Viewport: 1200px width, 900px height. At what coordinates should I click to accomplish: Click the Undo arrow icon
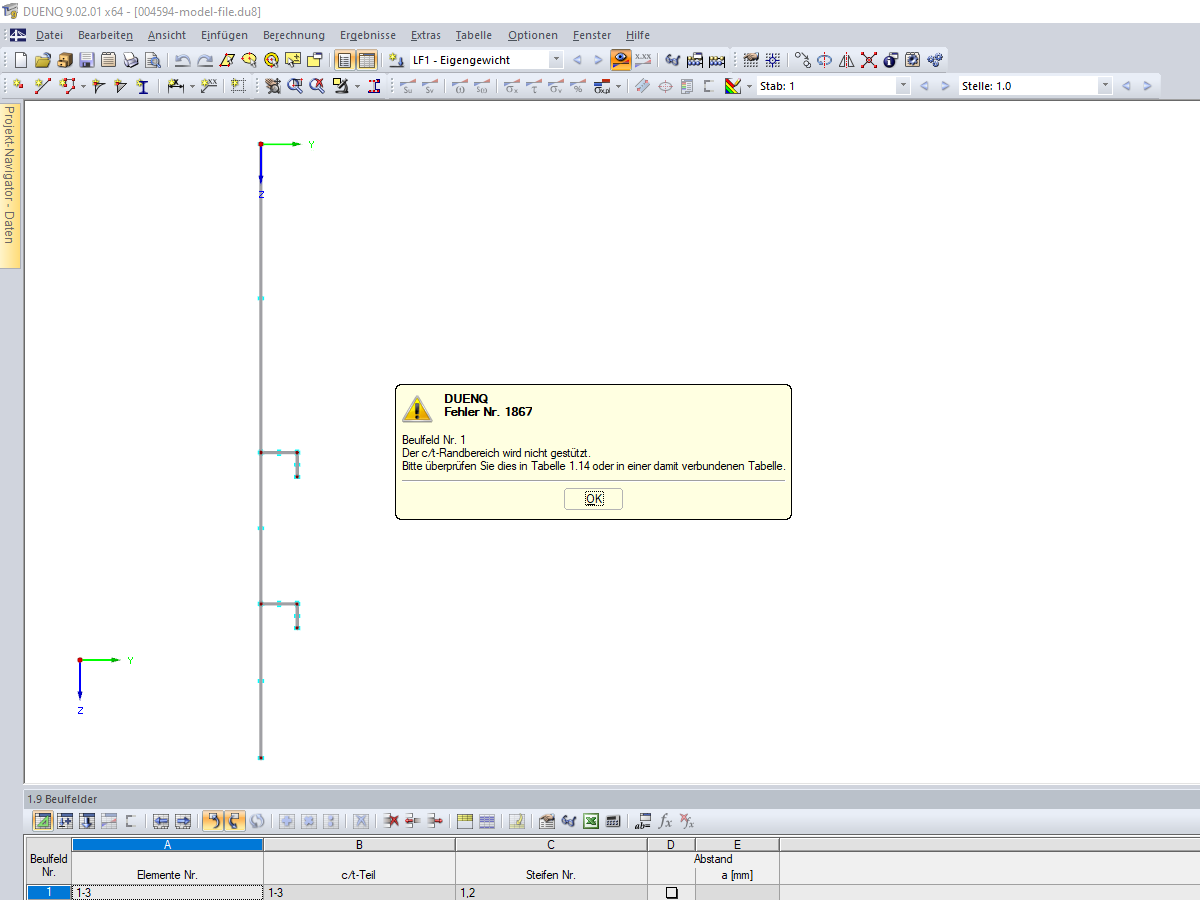[x=183, y=60]
